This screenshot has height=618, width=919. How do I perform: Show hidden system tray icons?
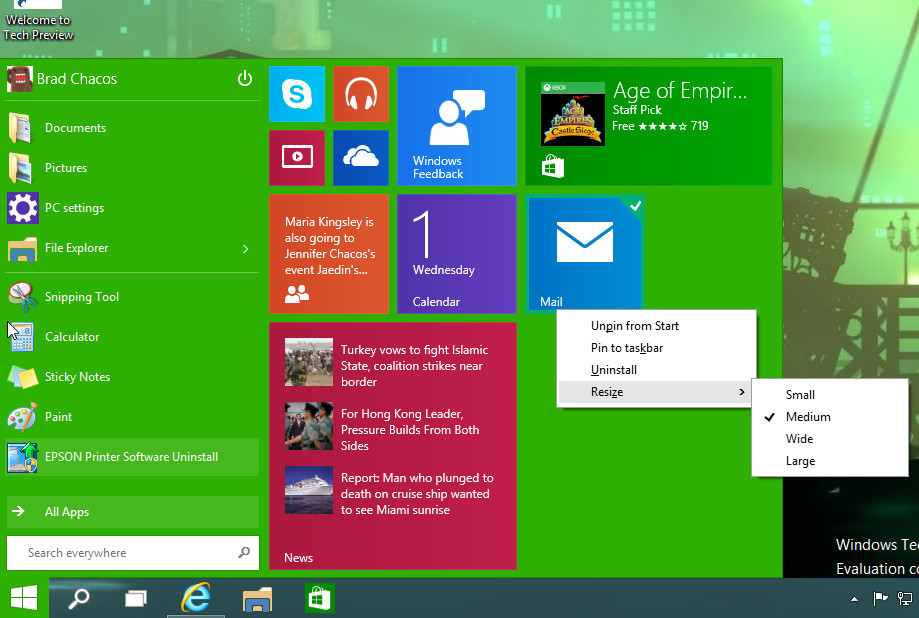[853, 599]
